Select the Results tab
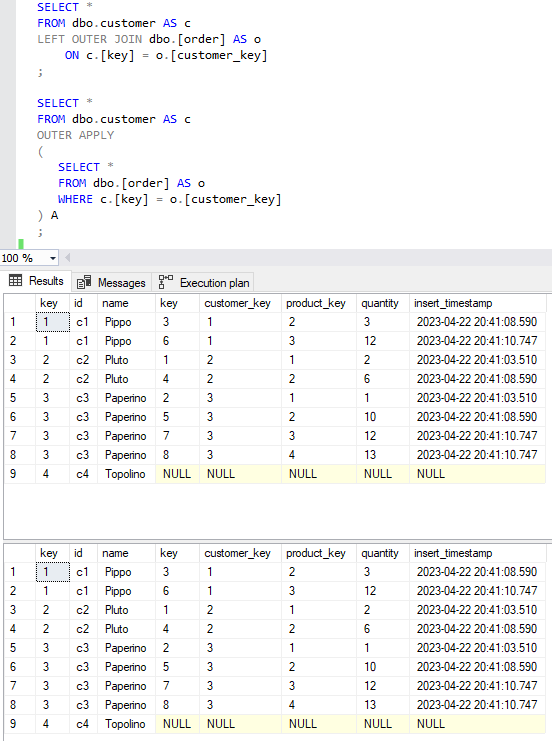552x741 pixels. coord(36,281)
